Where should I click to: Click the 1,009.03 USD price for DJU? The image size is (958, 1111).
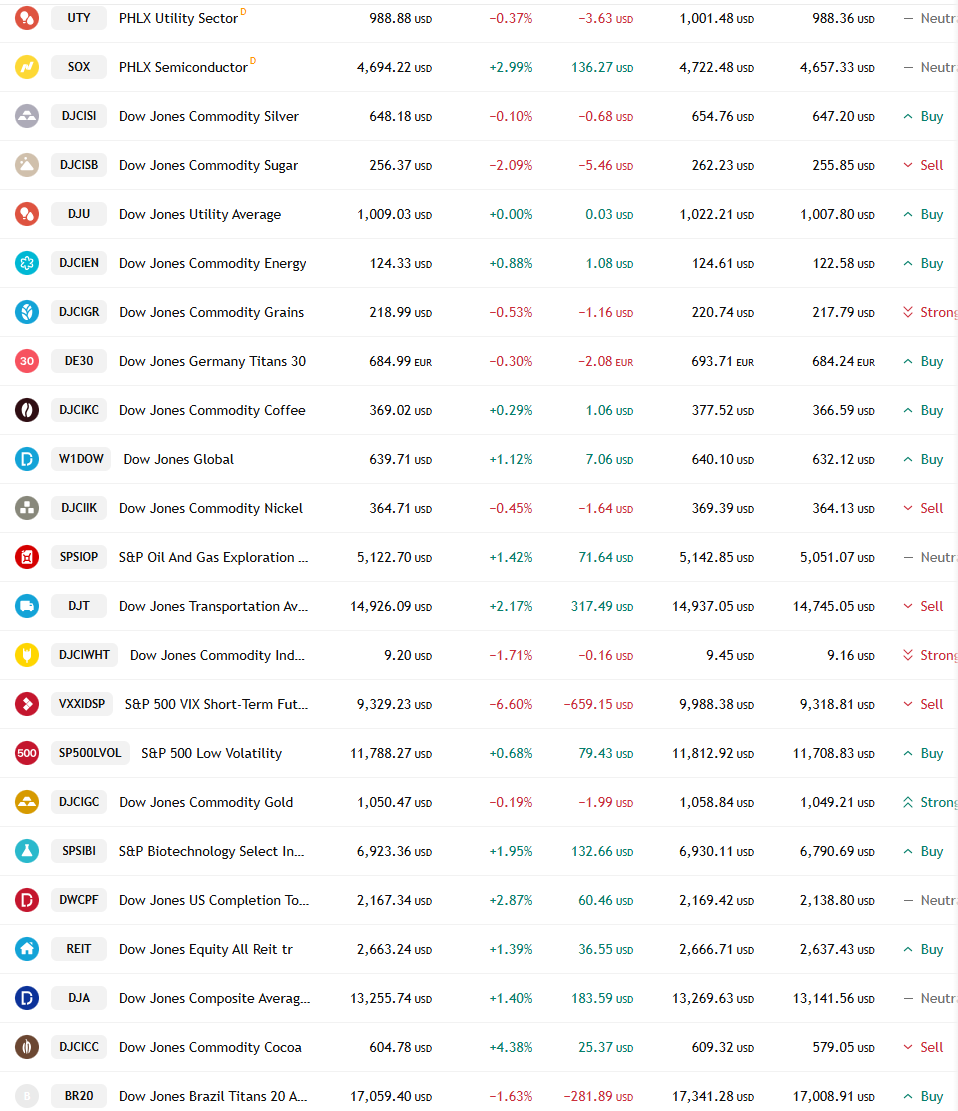[x=394, y=214]
